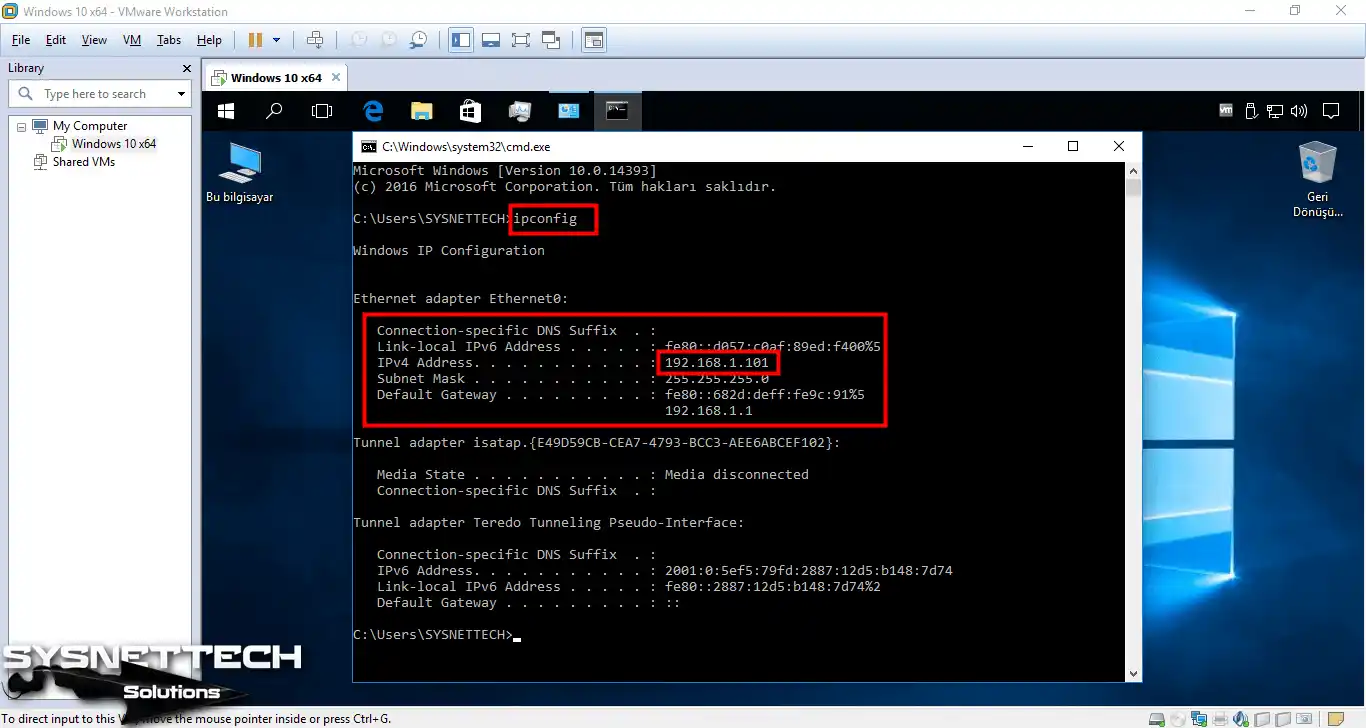Click the VMware Tools tray icon
The image size is (1366, 728).
pos(1226,111)
